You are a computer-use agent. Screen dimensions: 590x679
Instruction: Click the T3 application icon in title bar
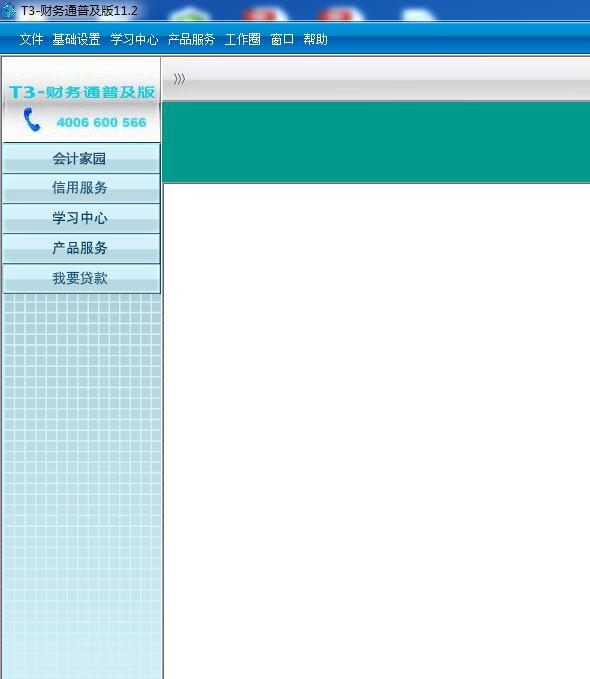[x=8, y=10]
